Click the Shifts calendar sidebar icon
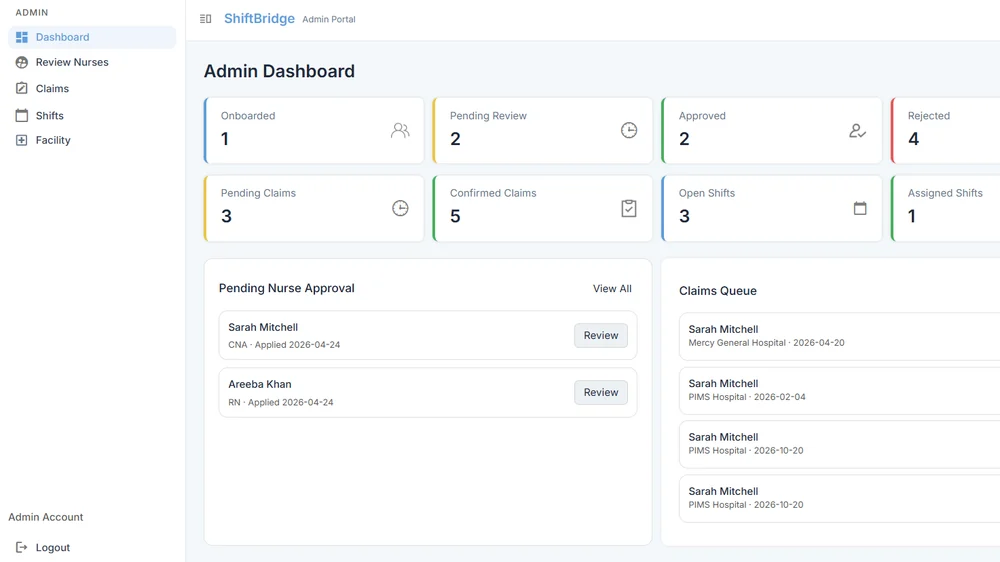The image size is (1000, 562). [x=22, y=115]
